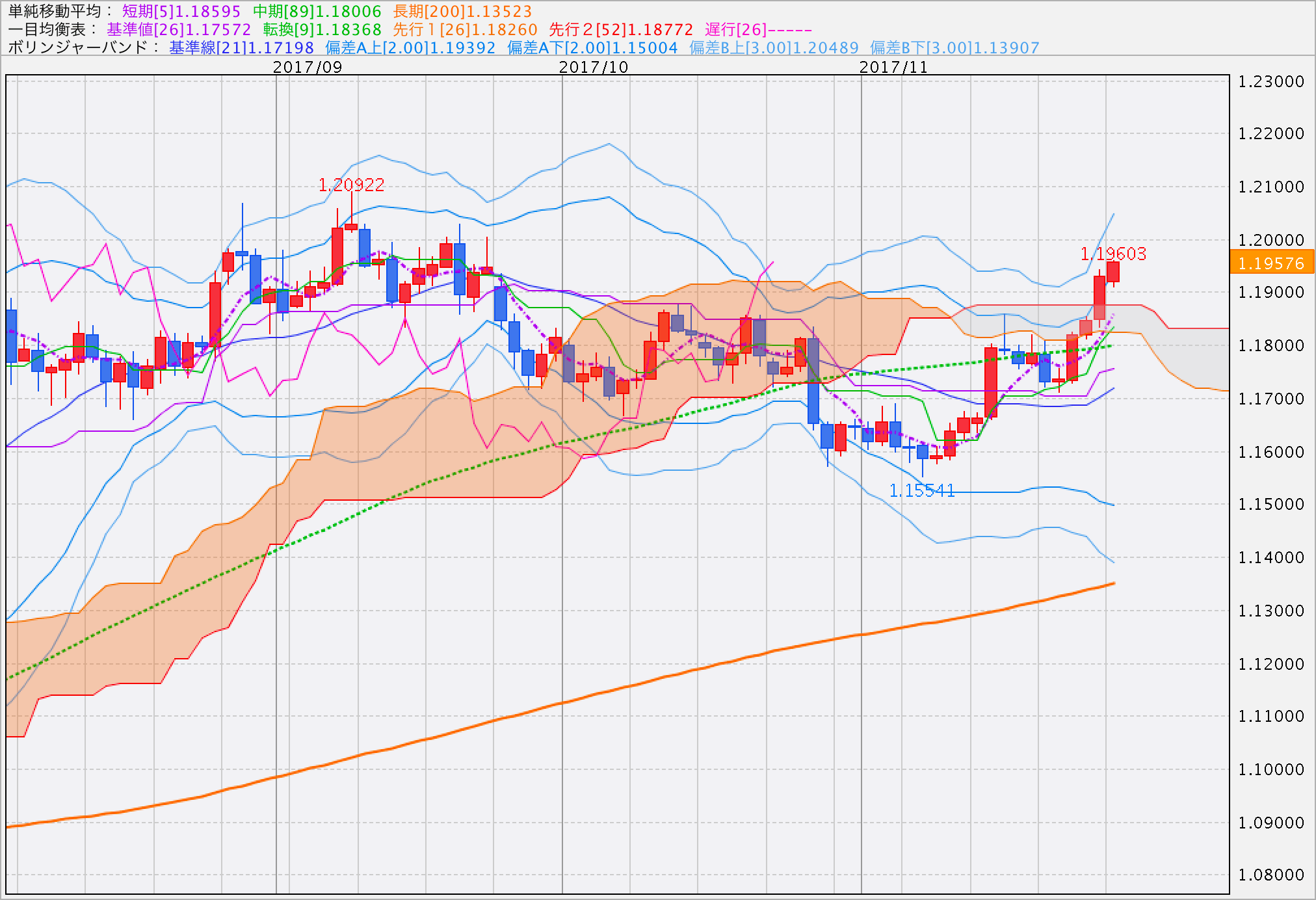Click the low annotation 1.15541
This screenshot has height=900, width=1316.
(x=922, y=491)
